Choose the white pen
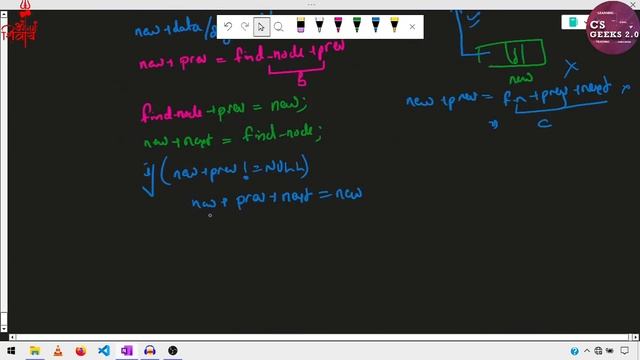This screenshot has height=360, width=640. click(319, 25)
